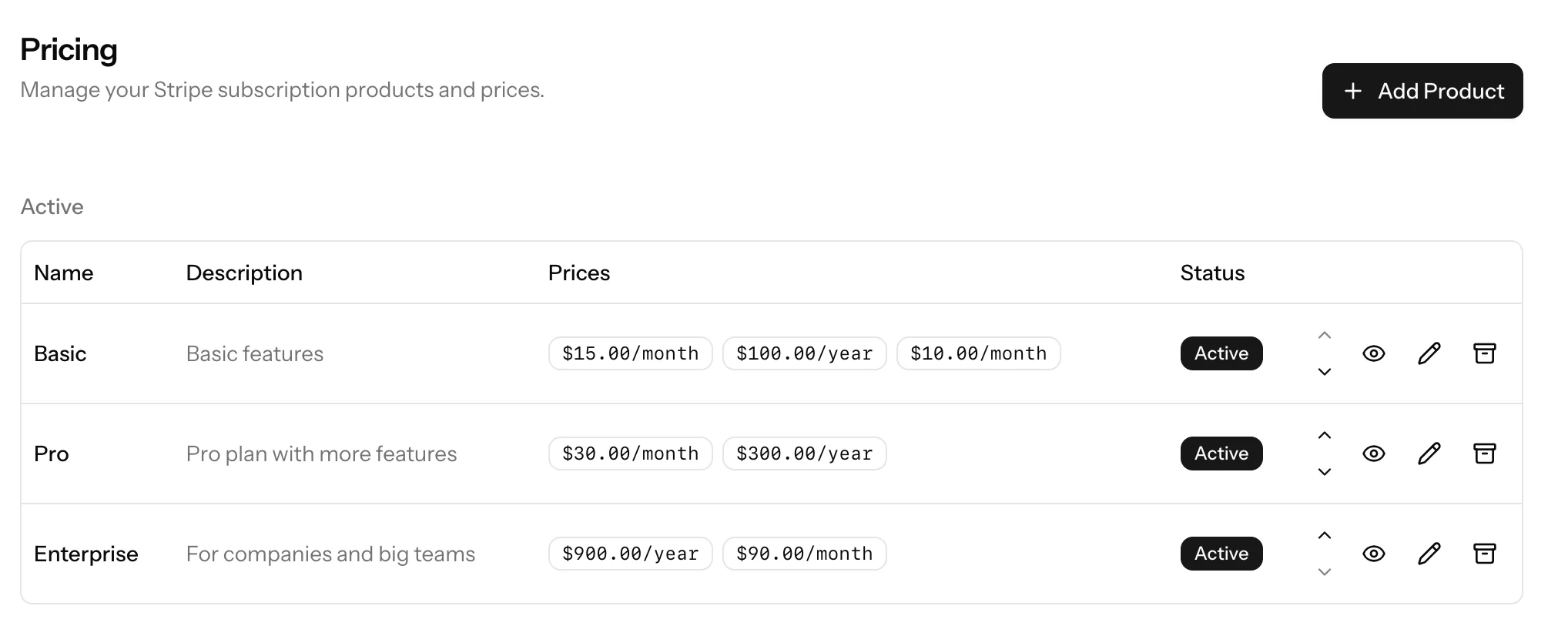Select the $100.00/year price chip for Basic

804,353
